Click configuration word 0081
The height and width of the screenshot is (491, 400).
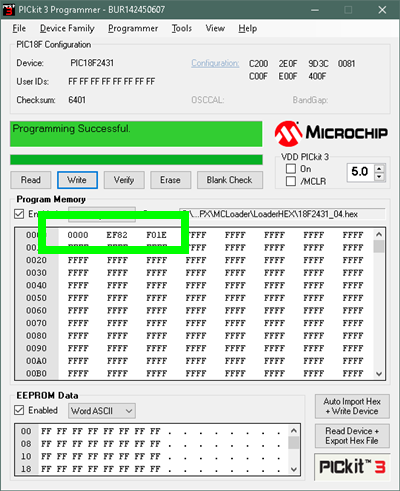click(347, 64)
